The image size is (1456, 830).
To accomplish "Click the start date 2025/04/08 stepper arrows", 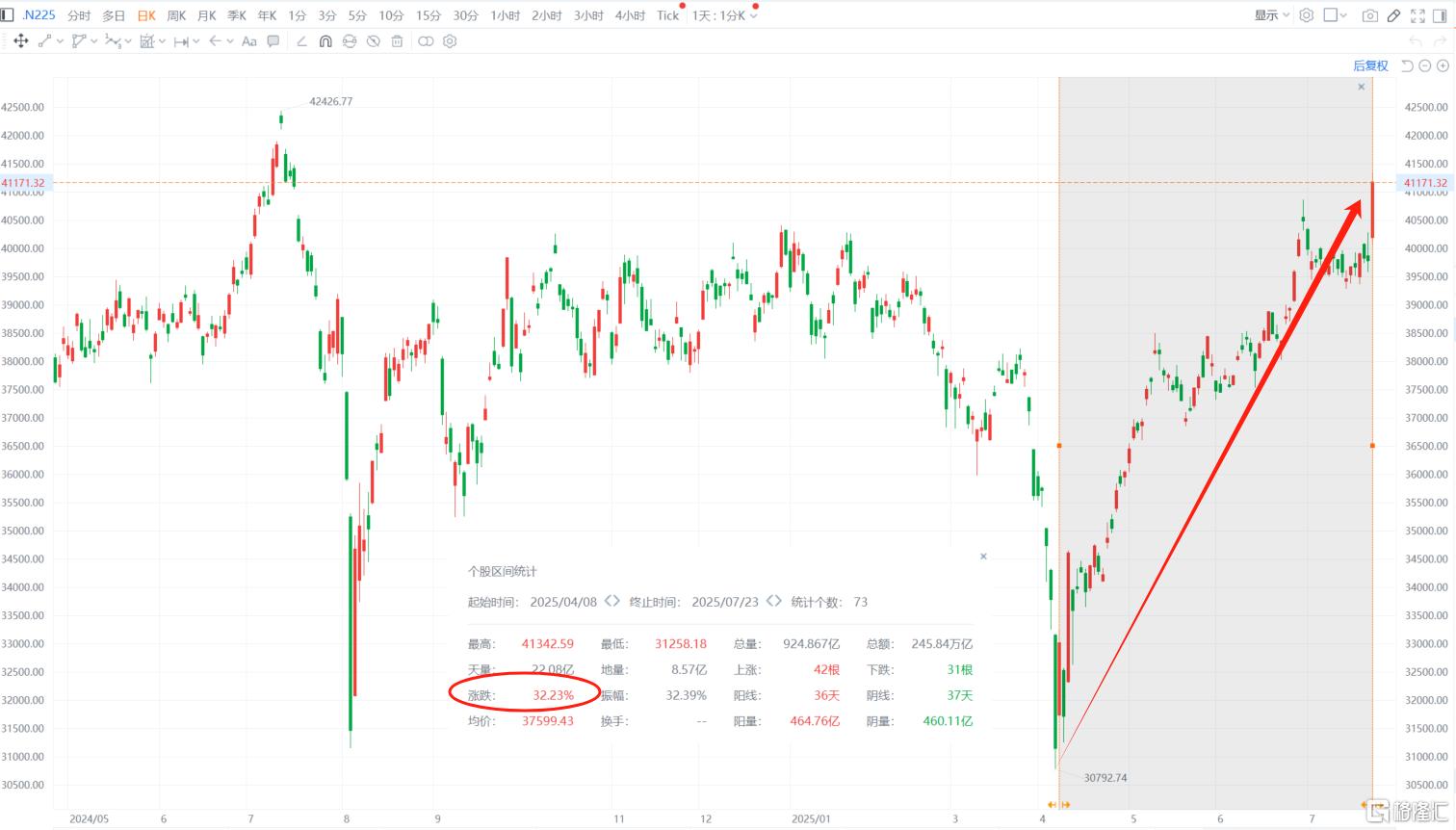I will pos(612,602).
